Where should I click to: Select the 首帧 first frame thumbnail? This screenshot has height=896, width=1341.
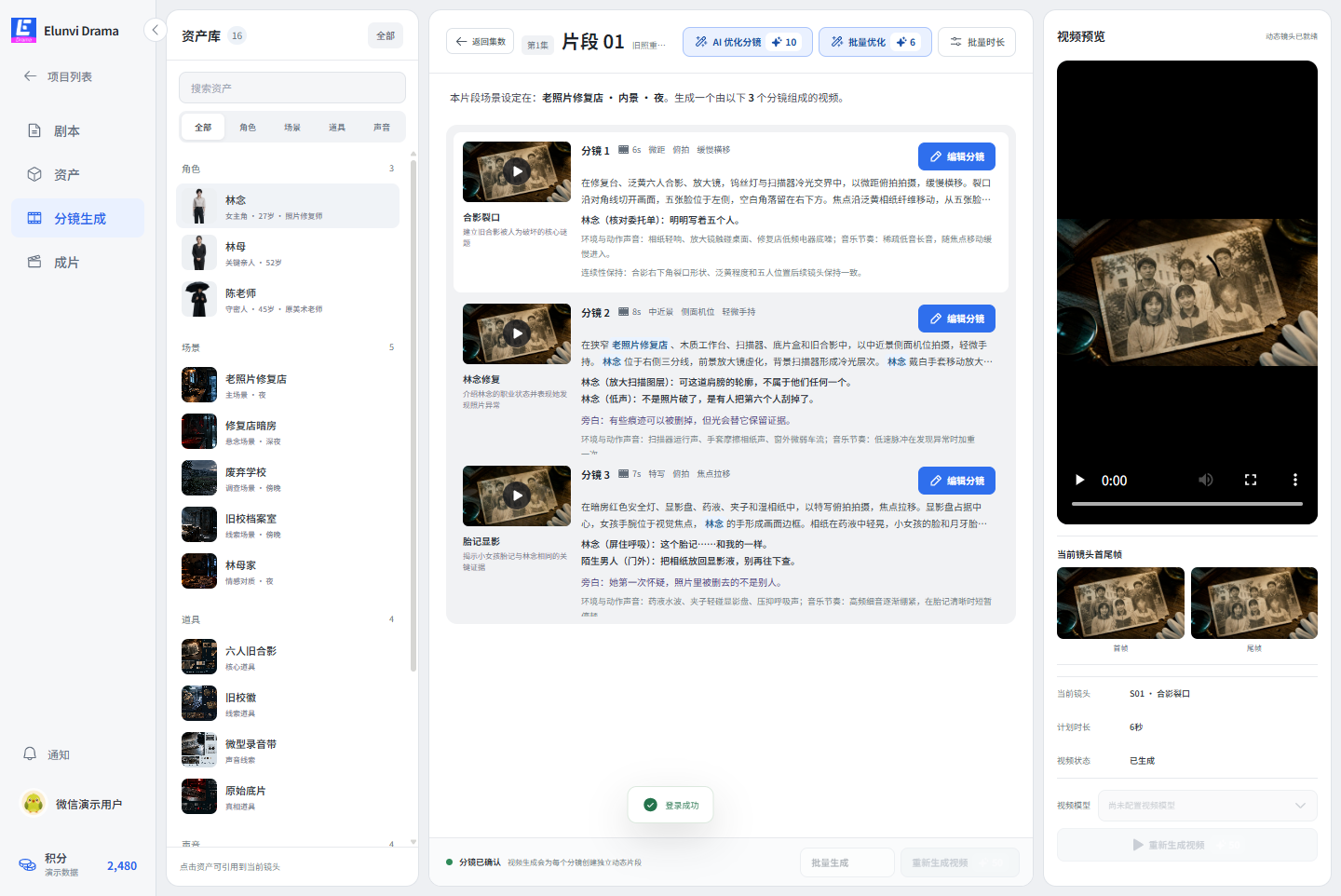[x=1120, y=603]
